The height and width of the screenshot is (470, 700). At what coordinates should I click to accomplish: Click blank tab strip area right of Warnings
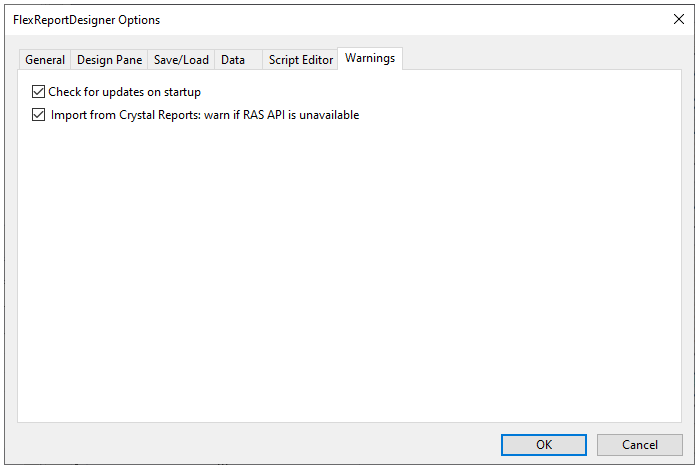[540, 59]
